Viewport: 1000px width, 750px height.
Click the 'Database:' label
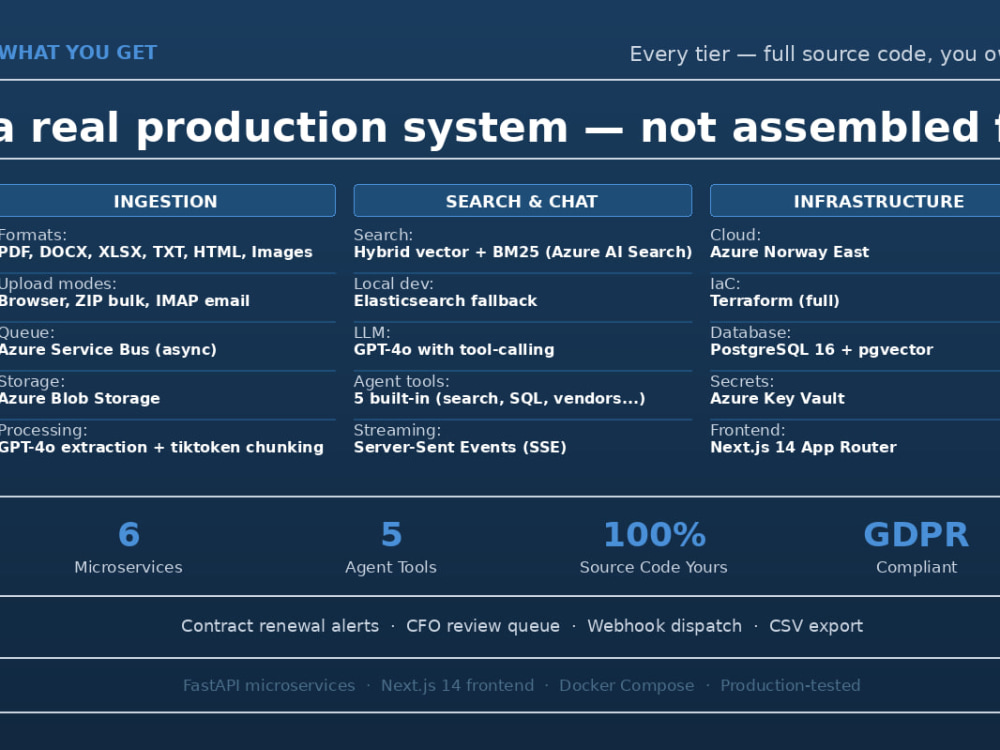tap(751, 332)
